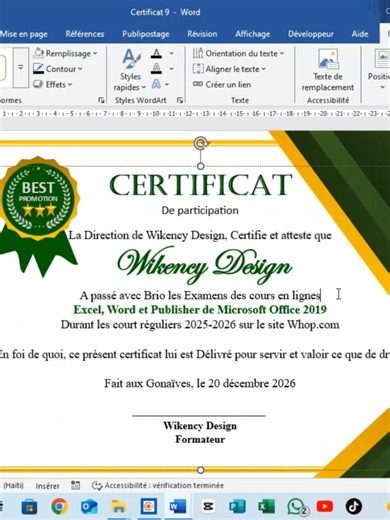This screenshot has width=390, height=520.
Task: Expand the text fill color dropdown arrow
Action: (x=171, y=53)
